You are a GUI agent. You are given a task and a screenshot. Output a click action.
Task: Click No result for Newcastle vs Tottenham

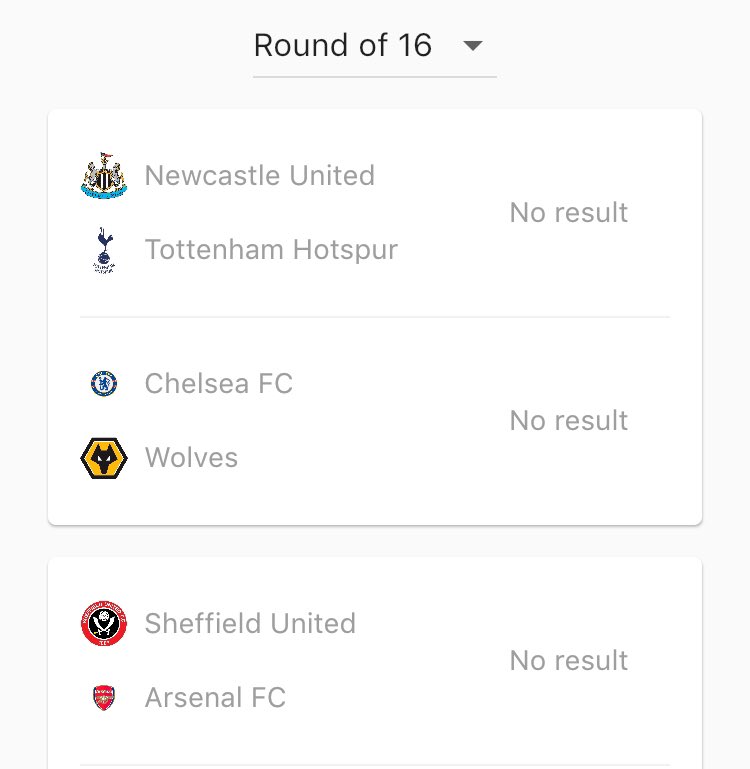pyautogui.click(x=568, y=213)
